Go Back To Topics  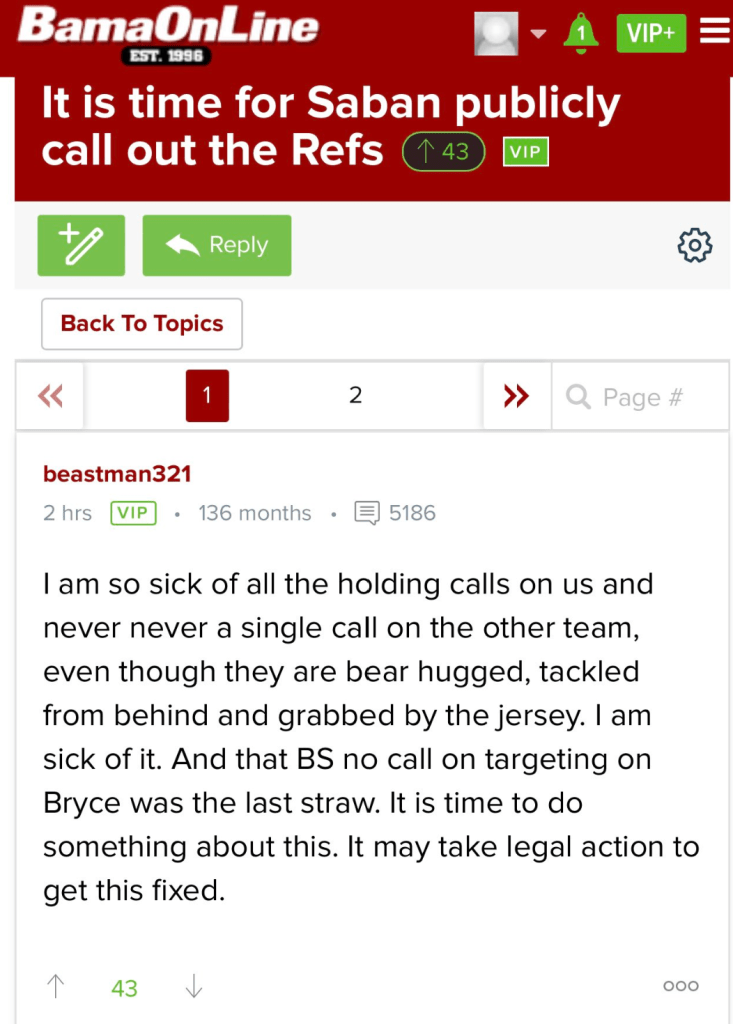pos(142,324)
